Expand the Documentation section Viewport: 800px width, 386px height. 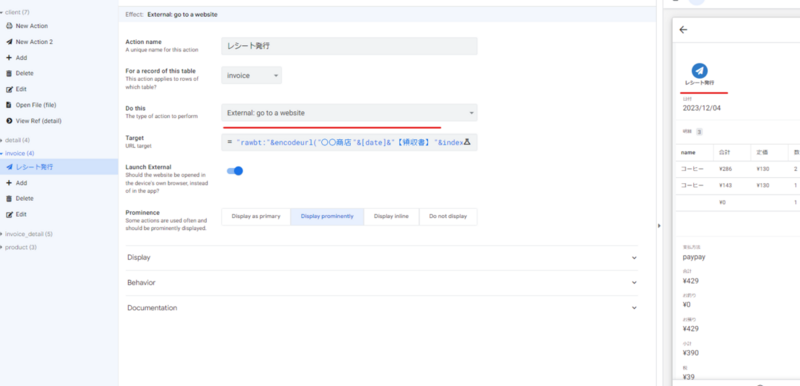pyautogui.click(x=382, y=308)
